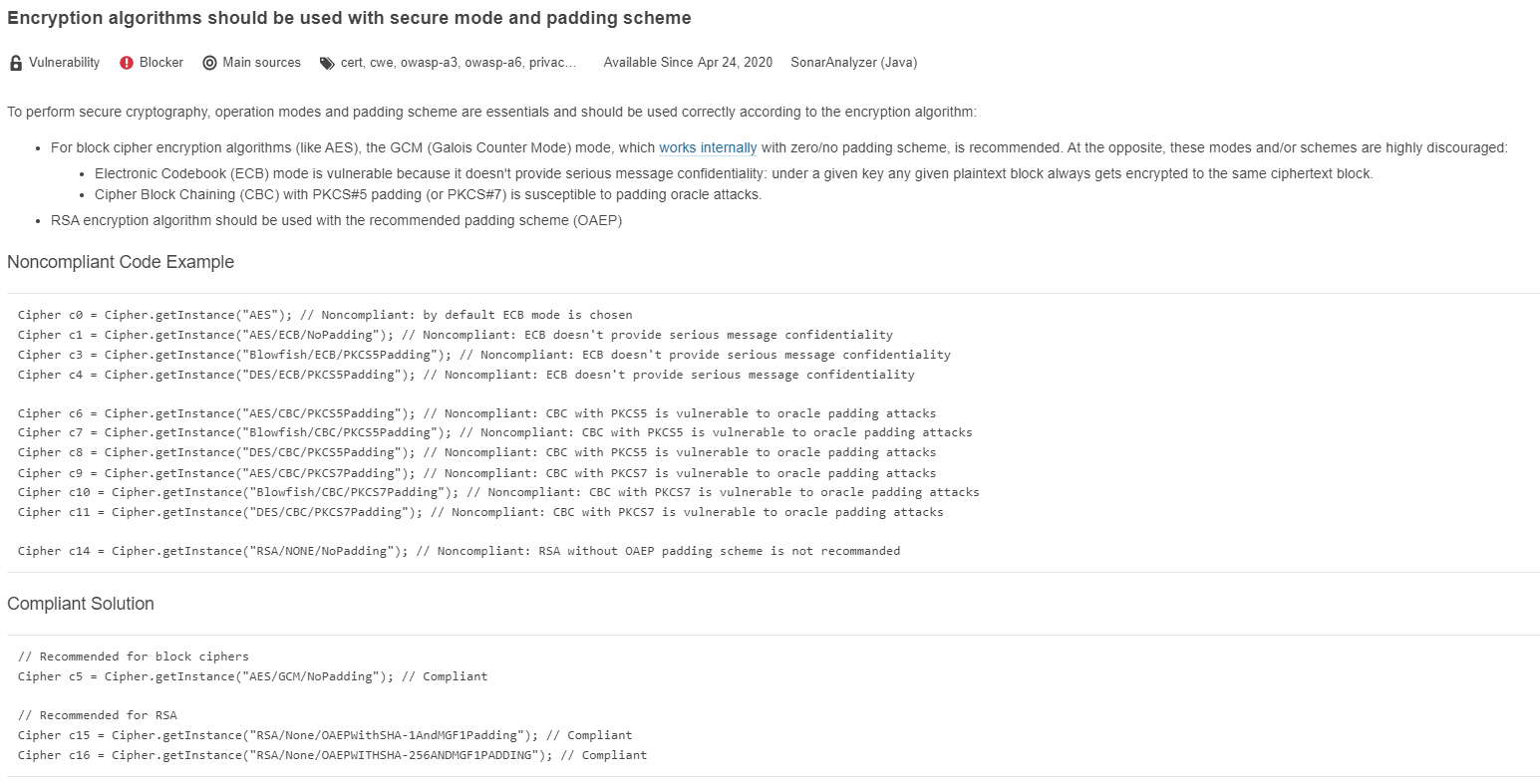Viewport: 1540px width, 784px height.
Task: Click the Available Since Apr 24, 2020 text
Action: (x=688, y=62)
